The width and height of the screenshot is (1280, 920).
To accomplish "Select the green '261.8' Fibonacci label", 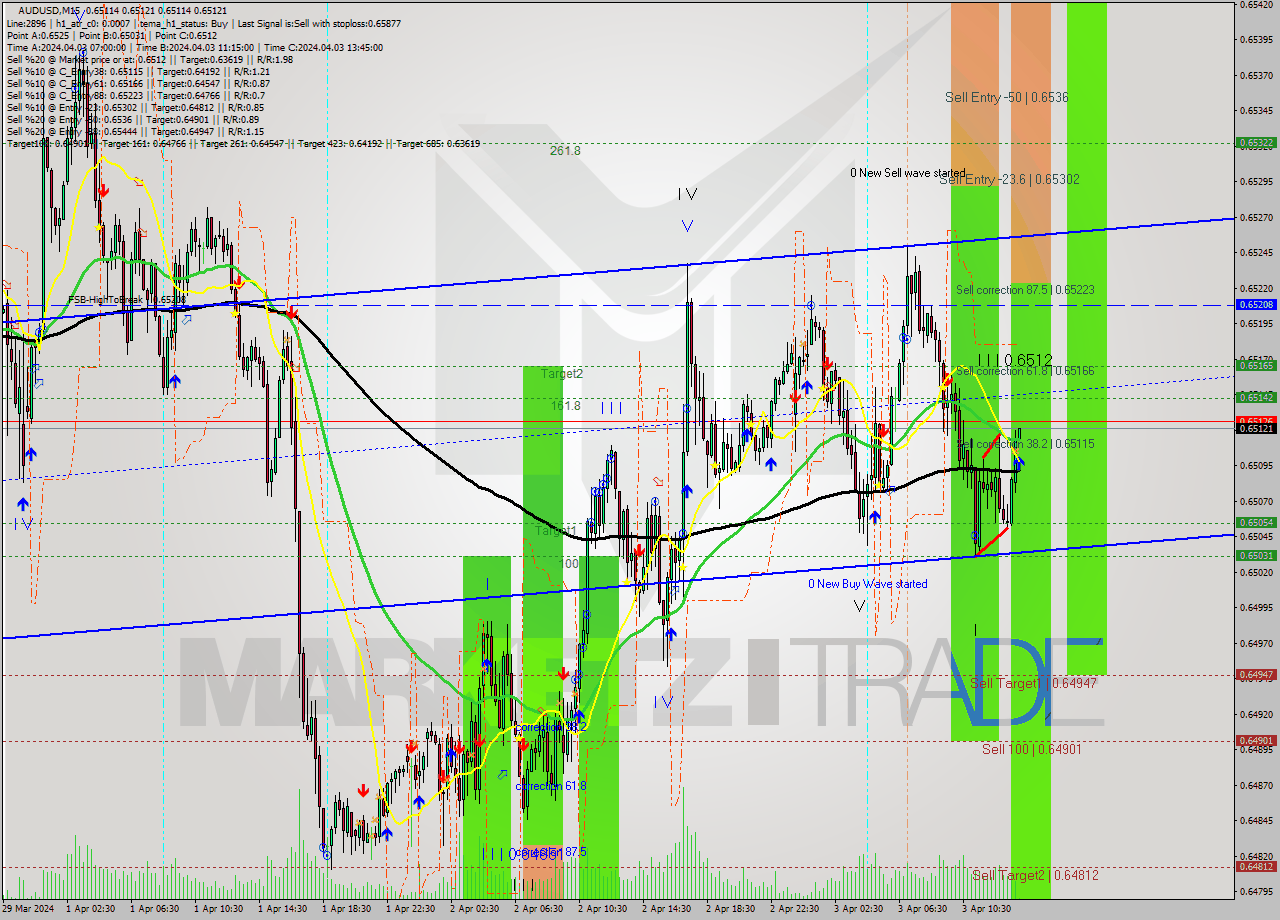I will coord(565,151).
